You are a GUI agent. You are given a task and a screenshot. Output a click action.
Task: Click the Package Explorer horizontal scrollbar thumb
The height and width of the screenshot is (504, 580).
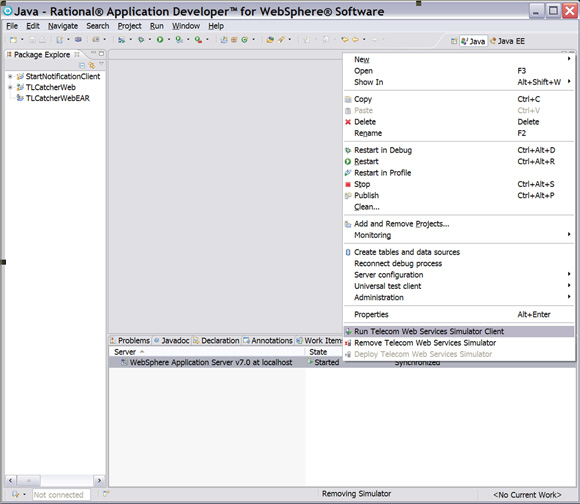[x=28, y=480]
